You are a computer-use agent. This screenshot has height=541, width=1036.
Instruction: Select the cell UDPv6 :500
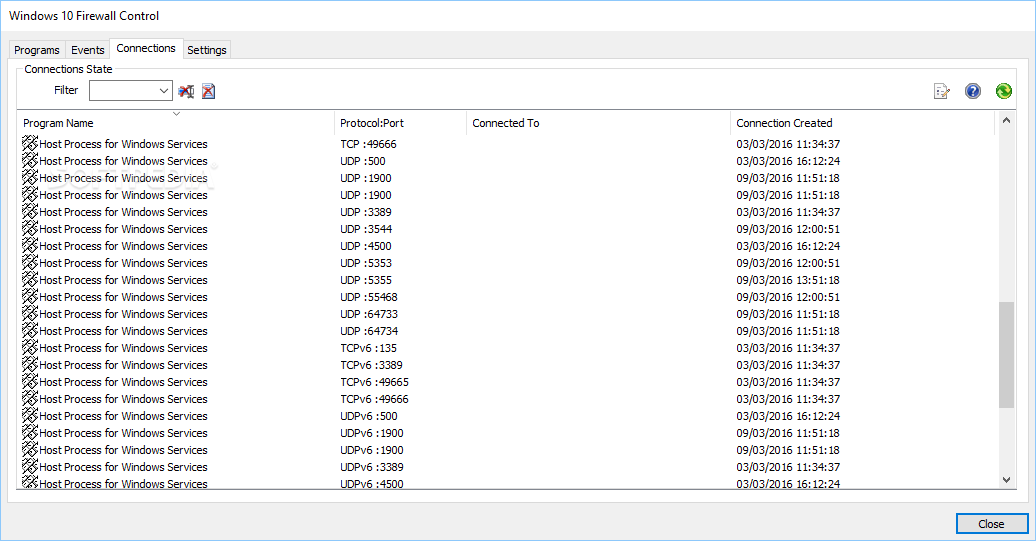(369, 416)
